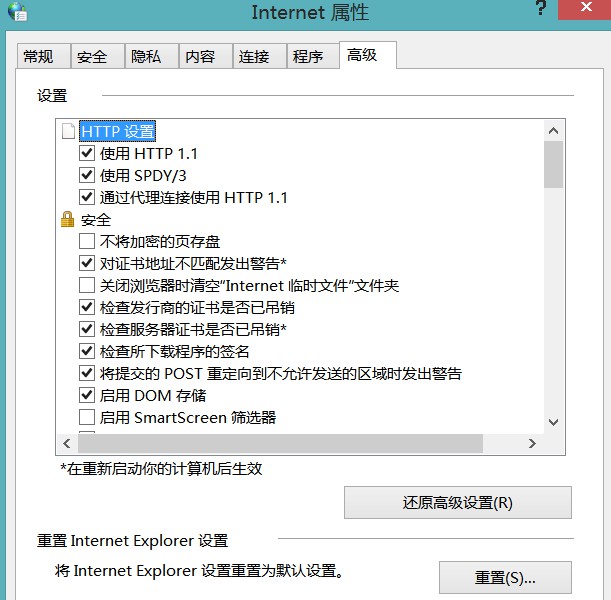
Task: Toggle 使用 SPDY/3 checkbox
Action: (x=87, y=175)
